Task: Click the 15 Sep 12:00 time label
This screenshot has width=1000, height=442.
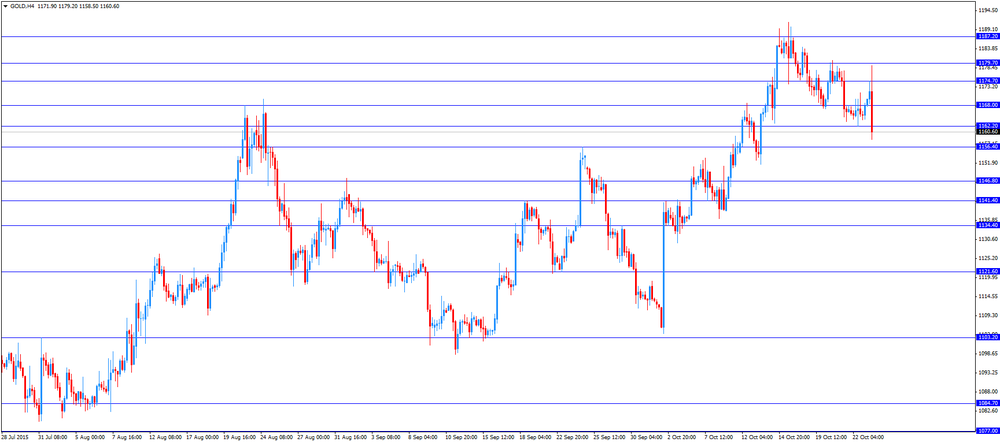Action: (x=499, y=438)
